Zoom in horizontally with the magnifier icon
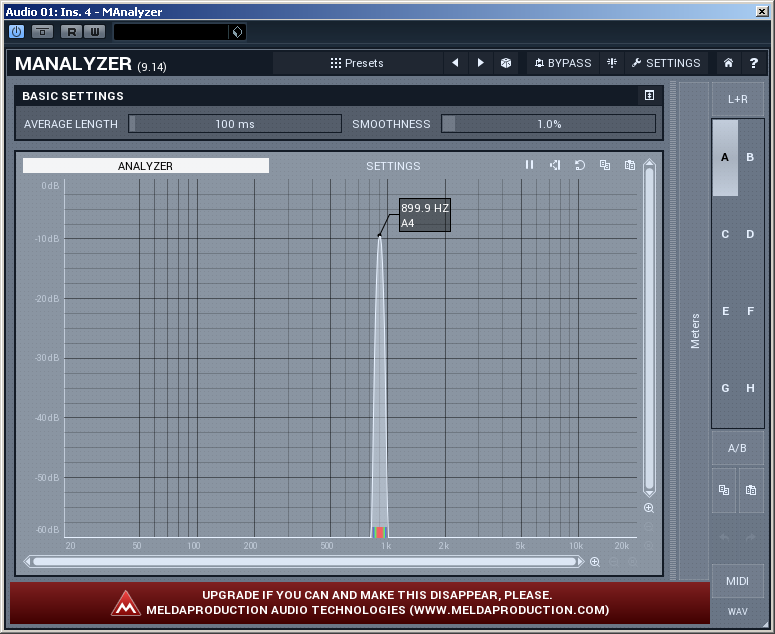The image size is (775, 634). 595,562
